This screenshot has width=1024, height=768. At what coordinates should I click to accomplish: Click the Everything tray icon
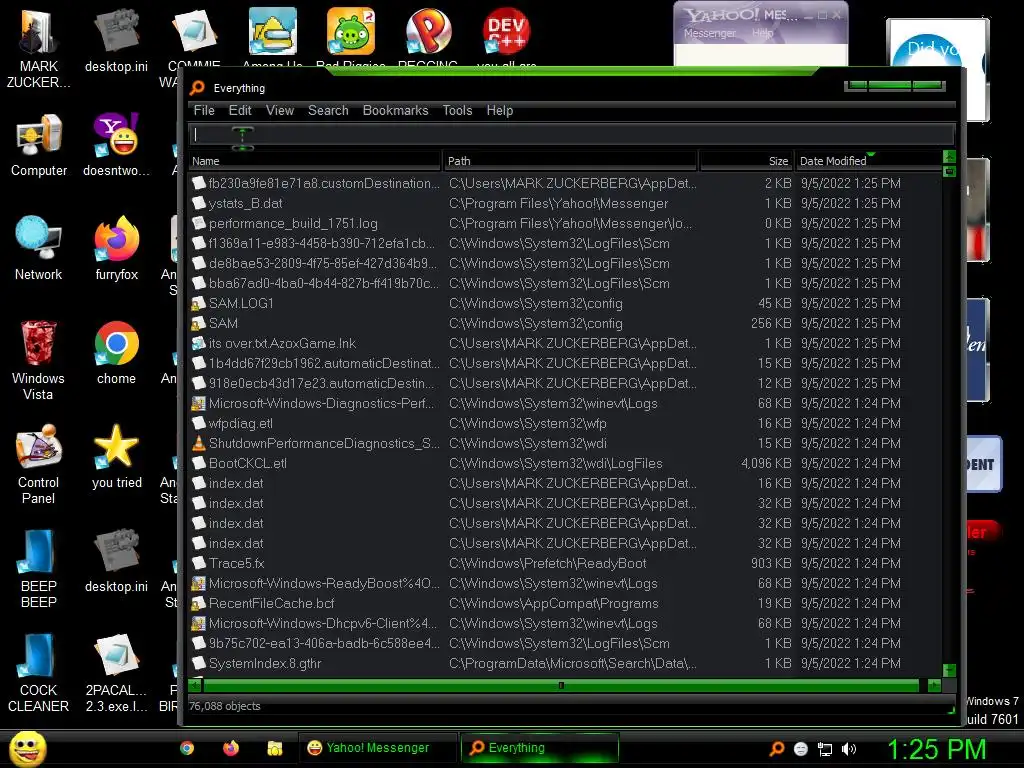pyautogui.click(x=776, y=749)
